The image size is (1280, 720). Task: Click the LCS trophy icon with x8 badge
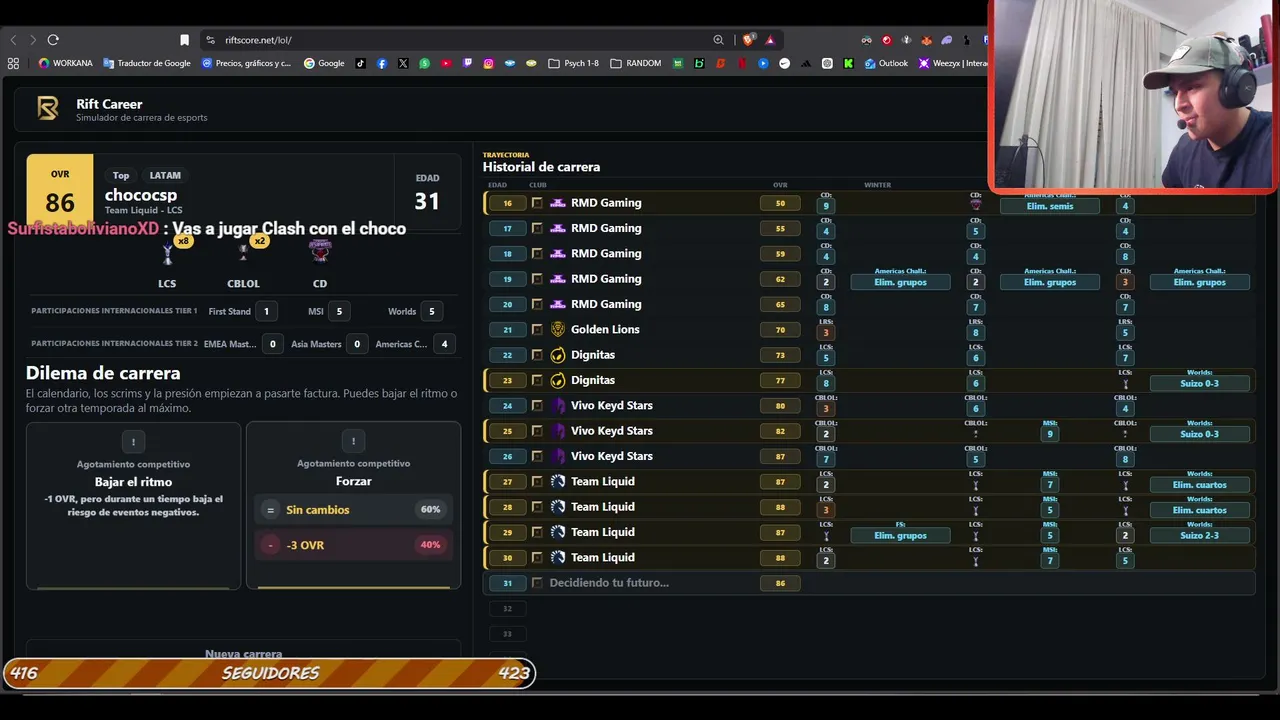pos(168,254)
